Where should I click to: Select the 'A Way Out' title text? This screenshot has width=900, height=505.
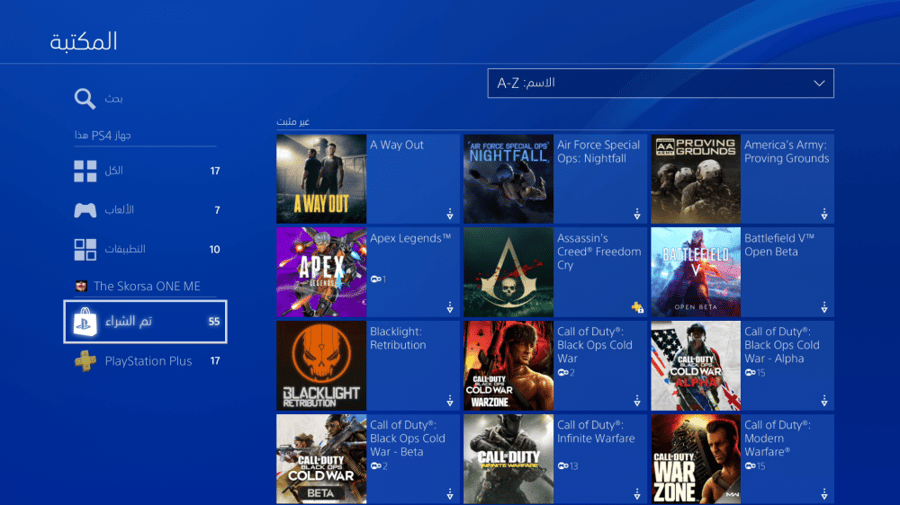397,145
